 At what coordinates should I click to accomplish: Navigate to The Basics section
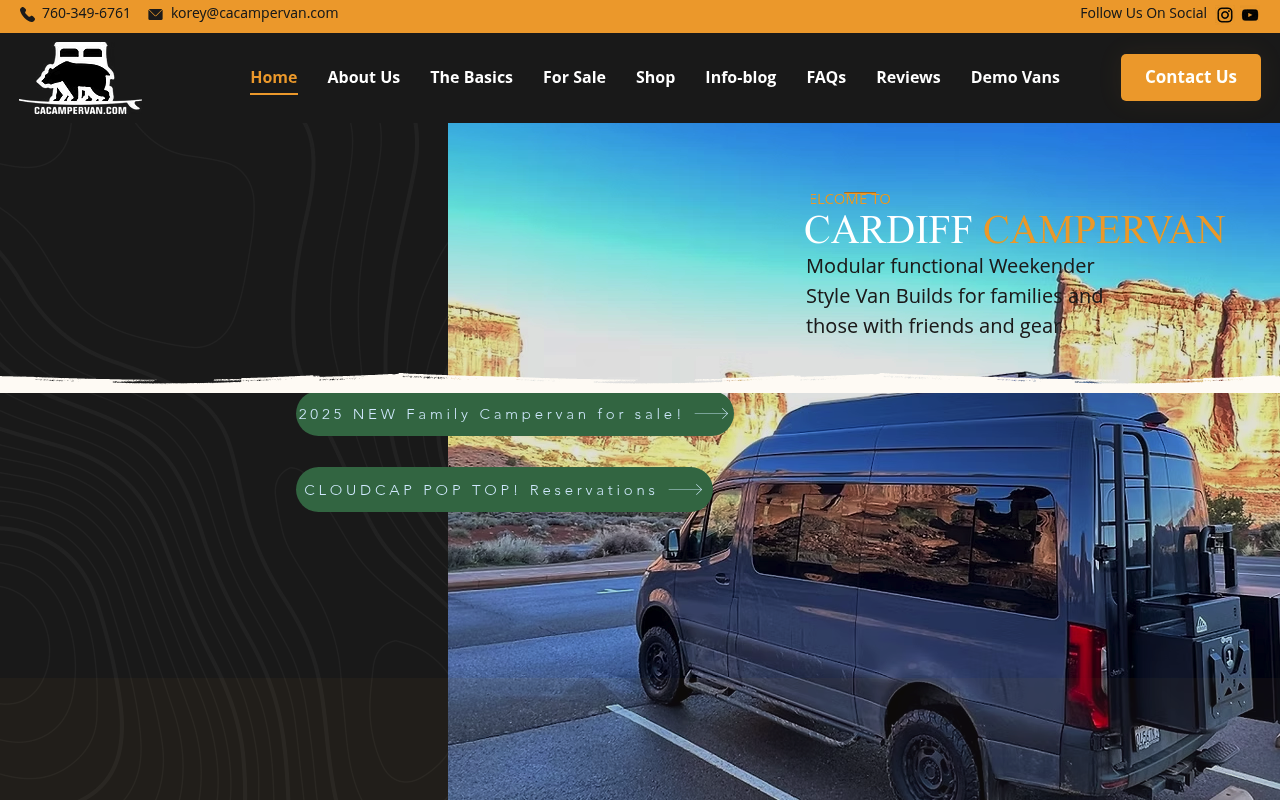point(471,75)
